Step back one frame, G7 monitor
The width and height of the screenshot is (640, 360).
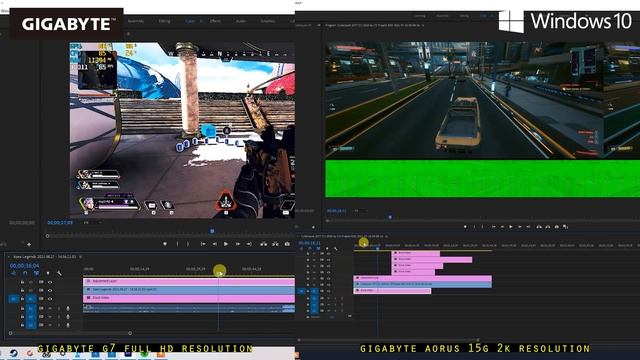click(x=215, y=244)
